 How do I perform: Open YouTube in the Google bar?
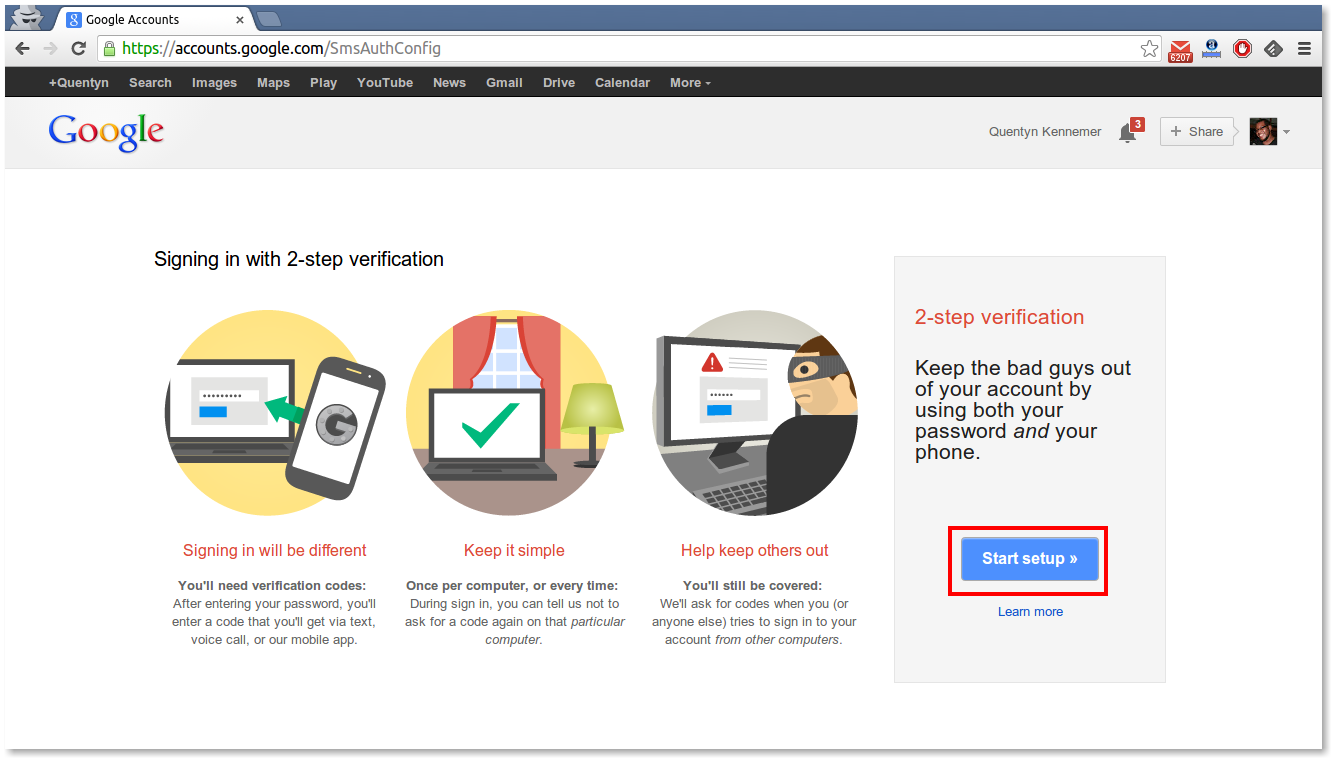pyautogui.click(x=385, y=83)
